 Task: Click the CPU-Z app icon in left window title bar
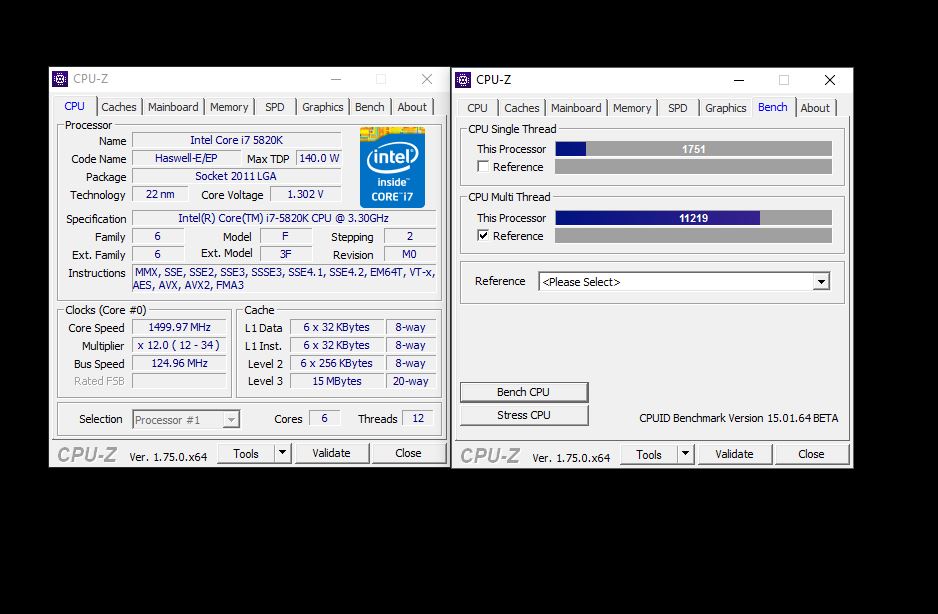[x=60, y=79]
